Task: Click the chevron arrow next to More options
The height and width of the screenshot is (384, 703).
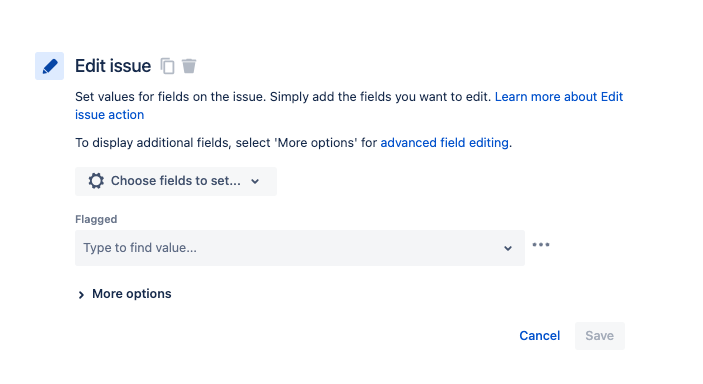Action: (81, 295)
